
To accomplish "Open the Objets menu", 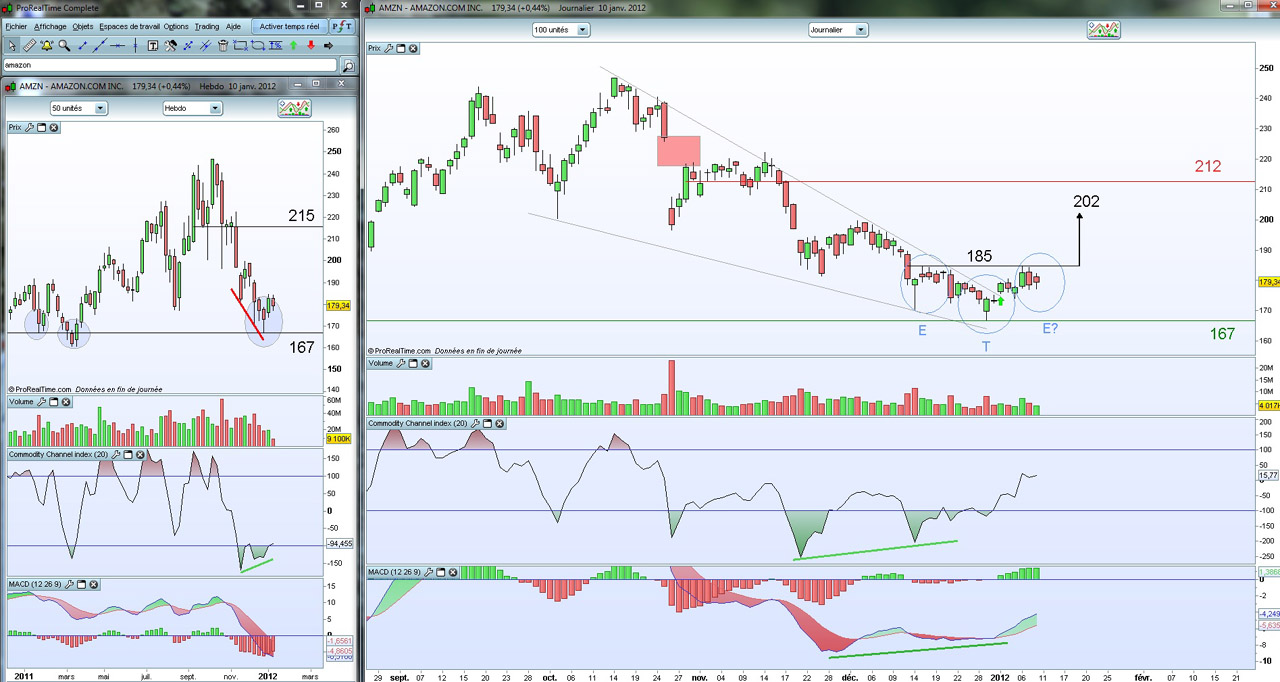I will [x=82, y=26].
